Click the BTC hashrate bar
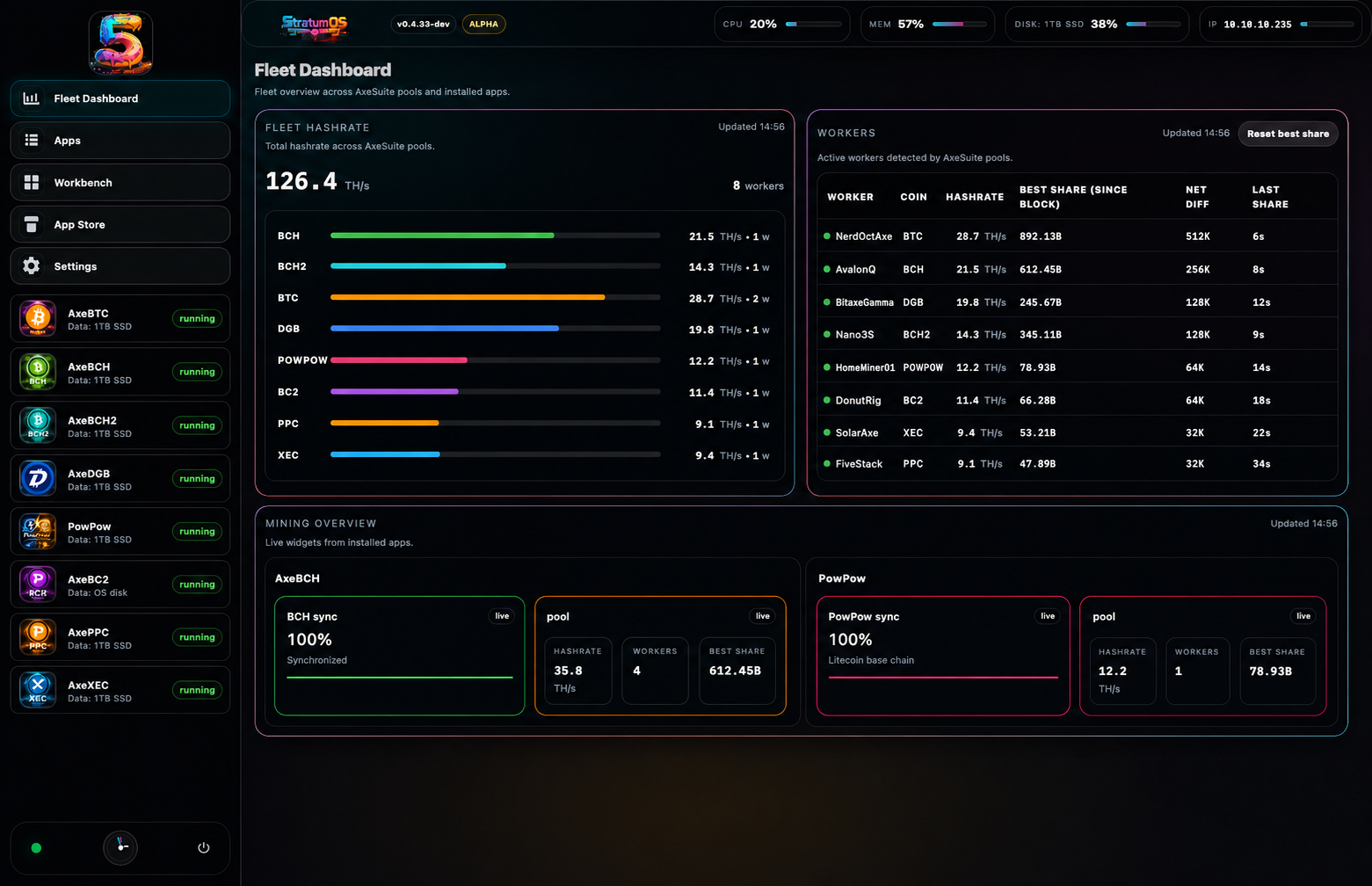This screenshot has height=886, width=1372. (x=495, y=298)
